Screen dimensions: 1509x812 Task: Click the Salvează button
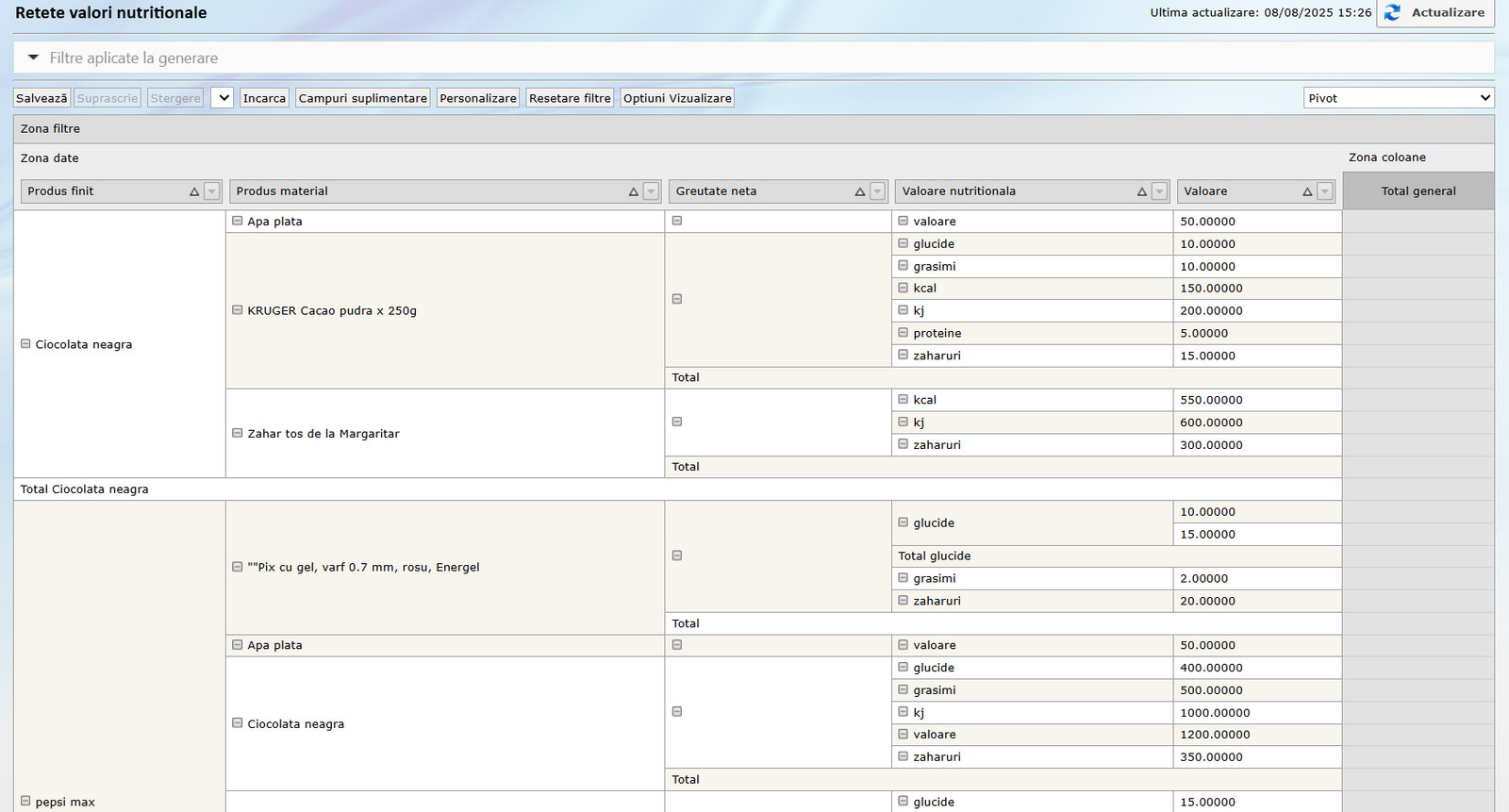click(x=41, y=98)
